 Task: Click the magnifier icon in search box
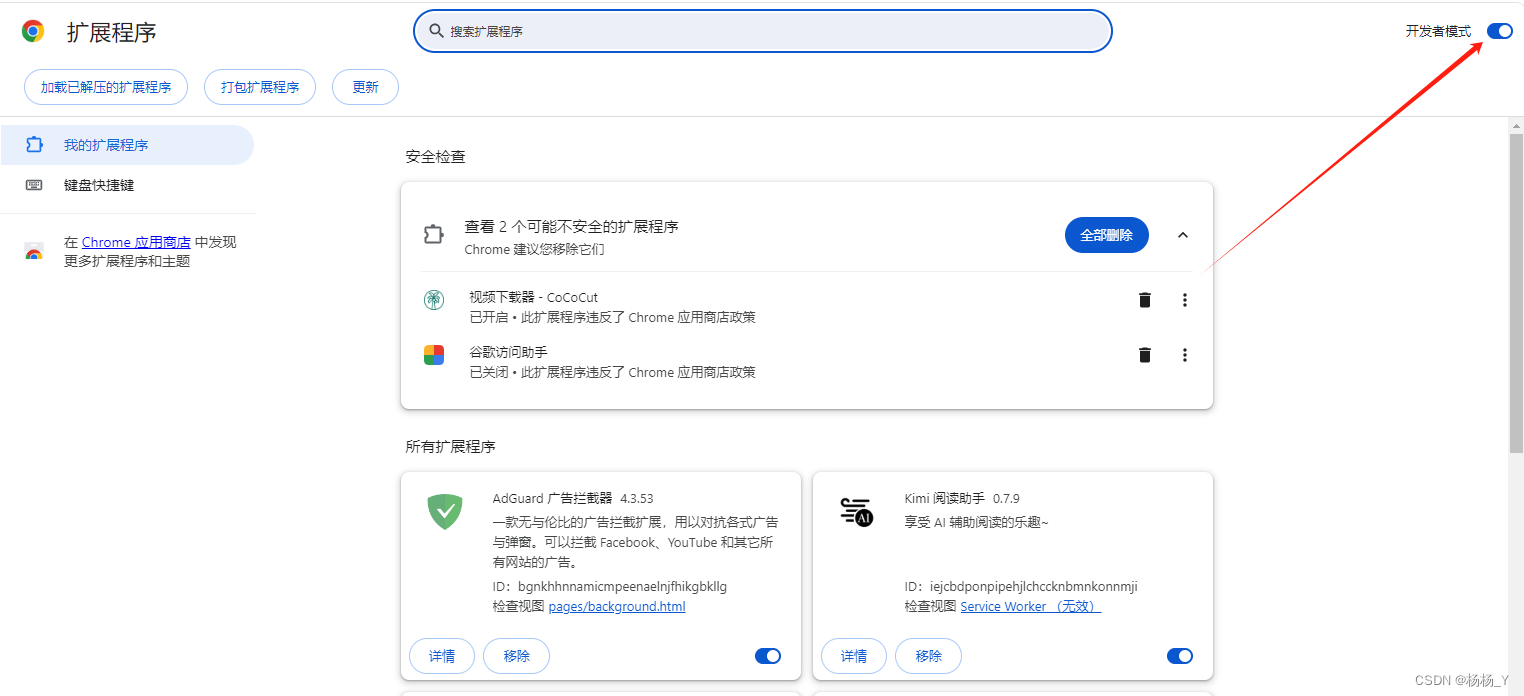(x=436, y=31)
